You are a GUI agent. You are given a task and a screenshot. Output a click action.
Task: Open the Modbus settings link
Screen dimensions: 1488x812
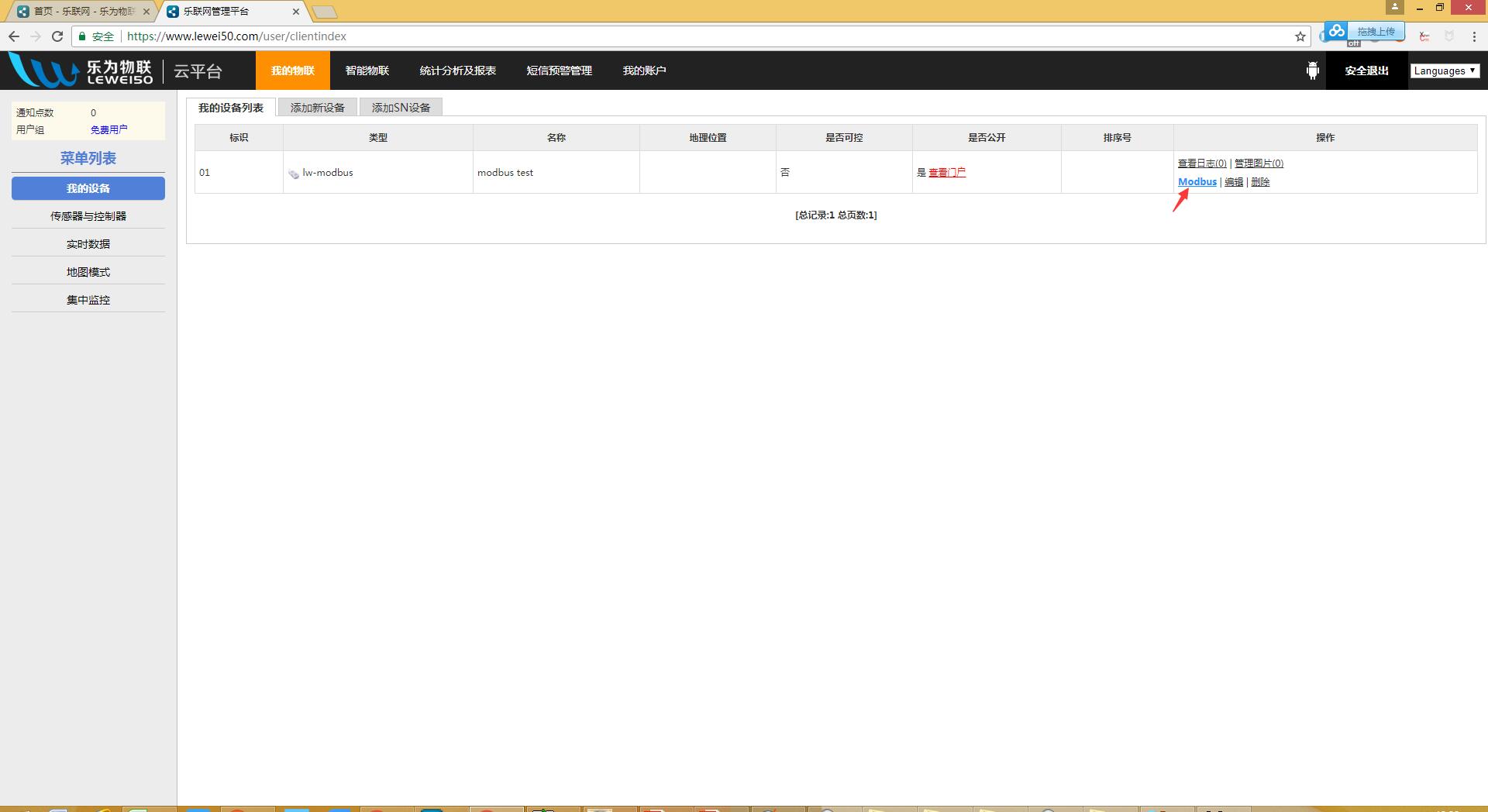(x=1197, y=182)
